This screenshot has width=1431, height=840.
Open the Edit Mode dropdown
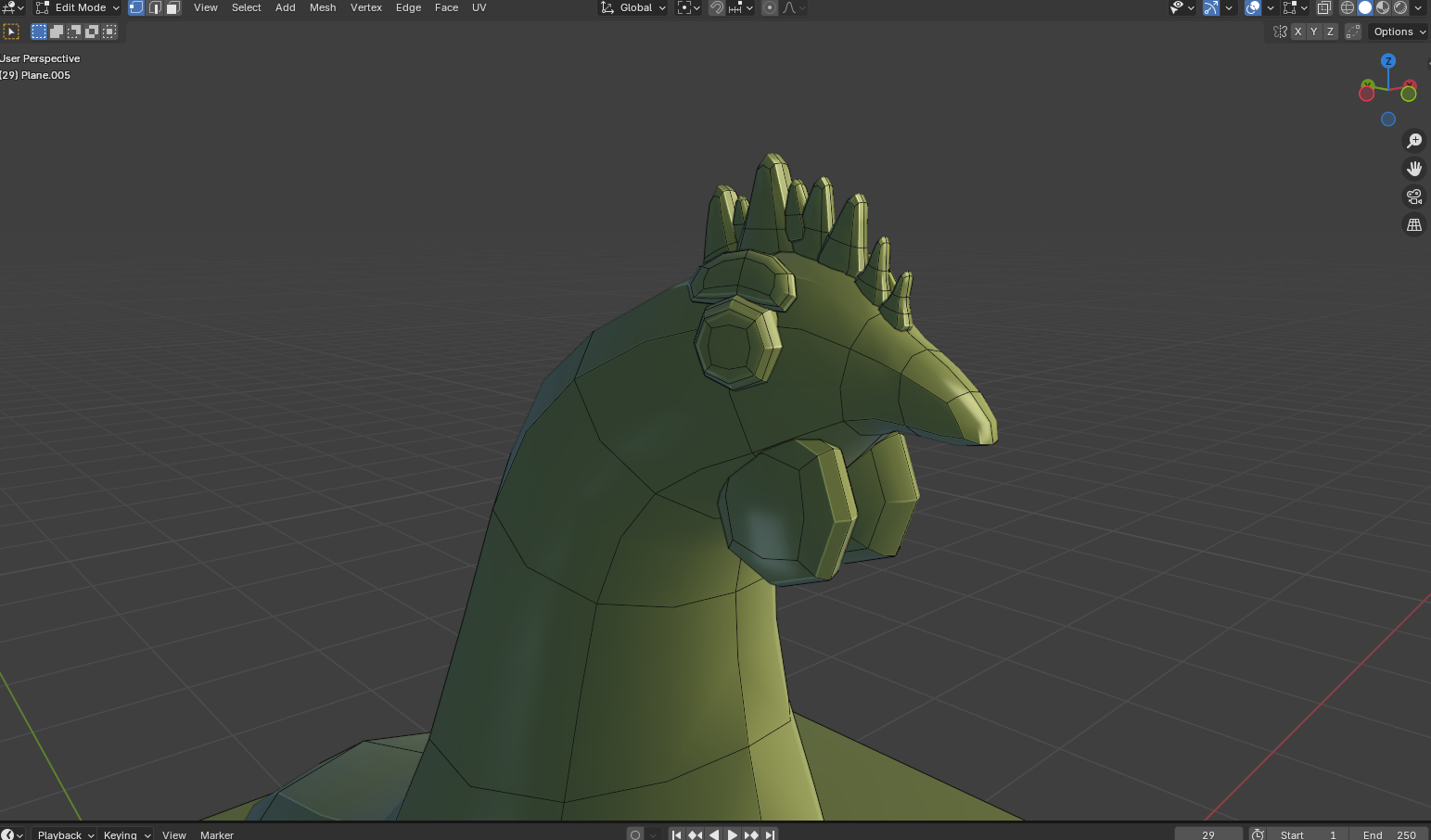pyautogui.click(x=78, y=7)
